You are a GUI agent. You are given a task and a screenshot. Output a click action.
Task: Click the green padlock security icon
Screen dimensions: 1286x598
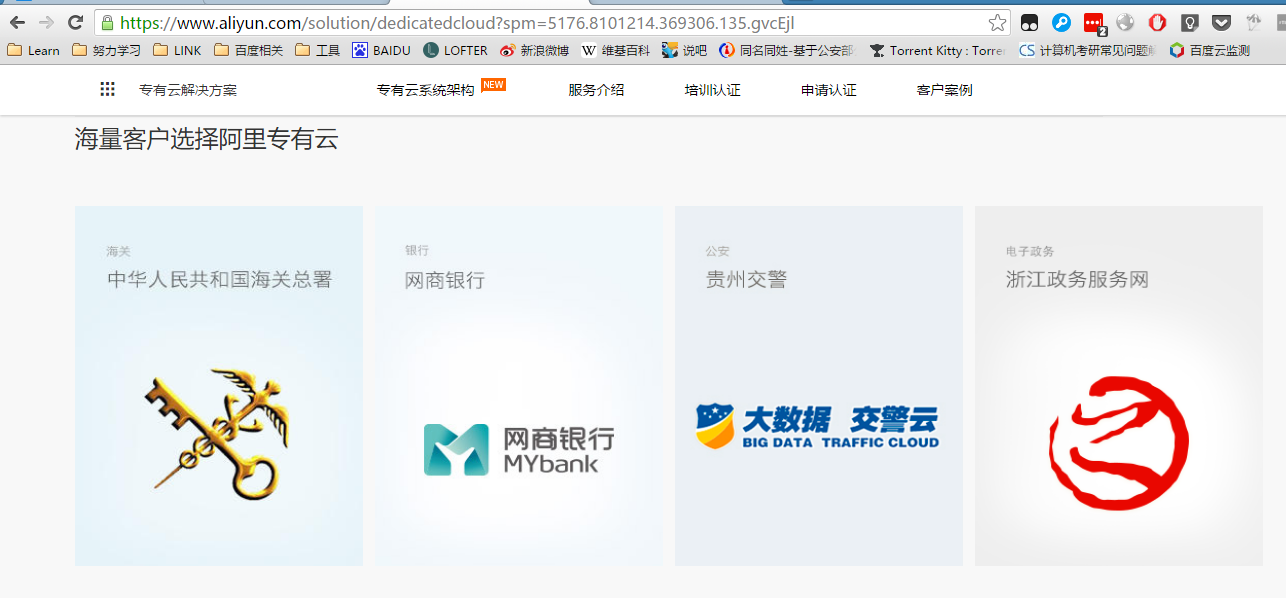point(107,22)
